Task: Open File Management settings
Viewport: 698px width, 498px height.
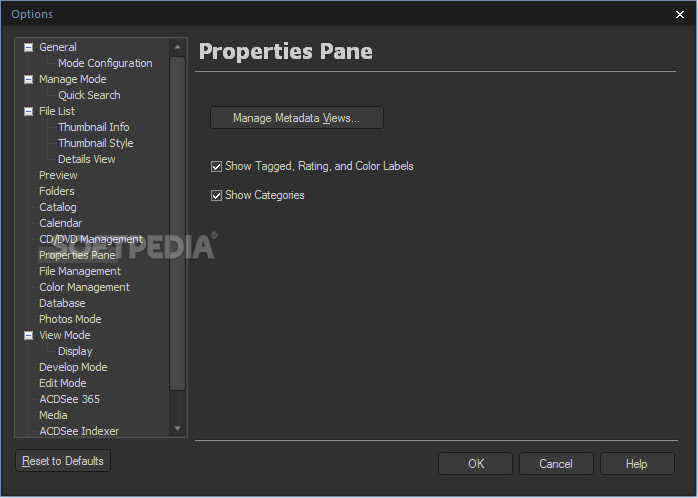Action: coord(80,271)
